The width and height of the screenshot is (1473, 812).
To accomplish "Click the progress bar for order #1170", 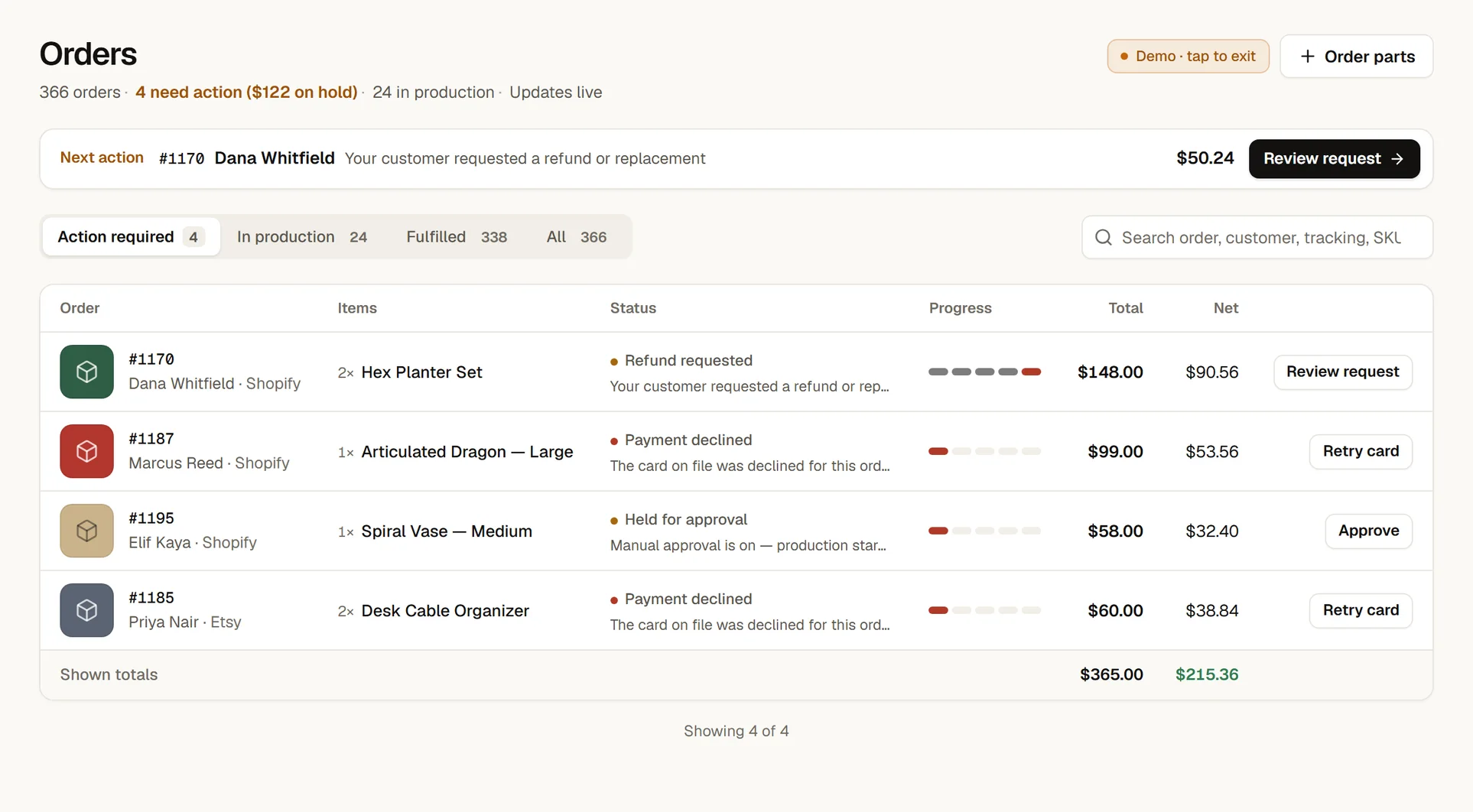I will coord(984,372).
